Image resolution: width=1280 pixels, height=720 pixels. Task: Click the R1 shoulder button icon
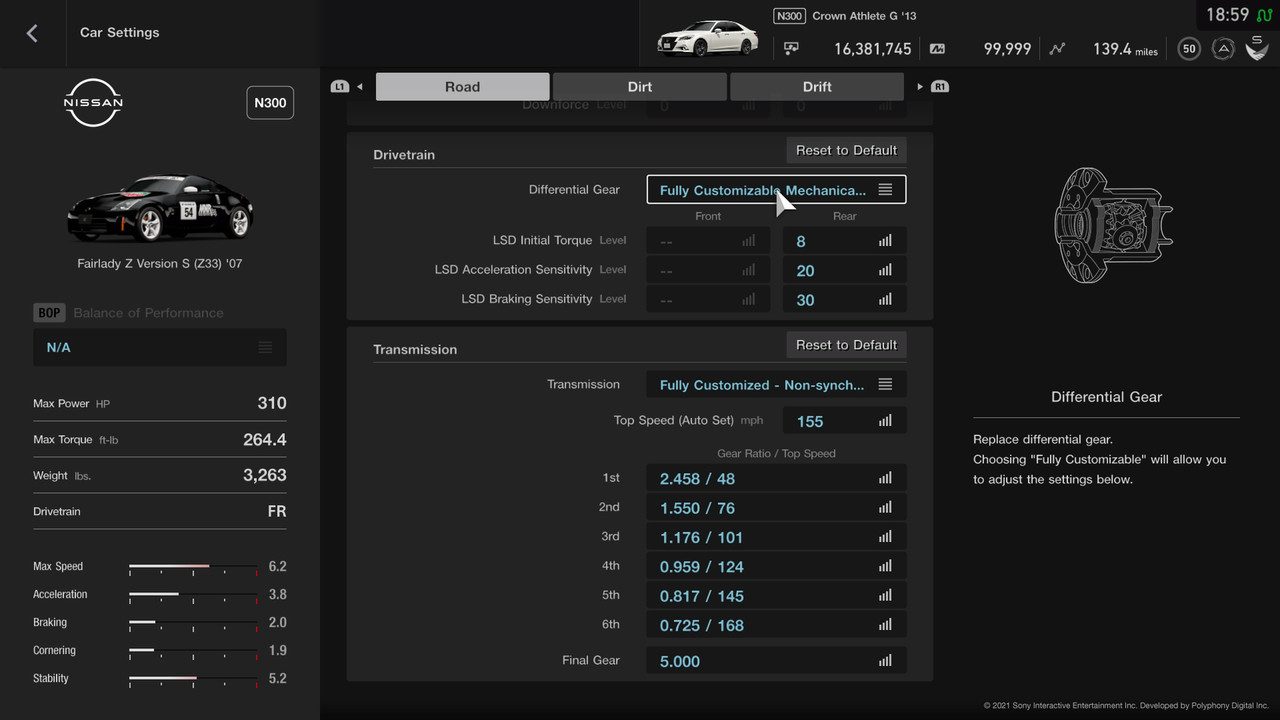(940, 87)
